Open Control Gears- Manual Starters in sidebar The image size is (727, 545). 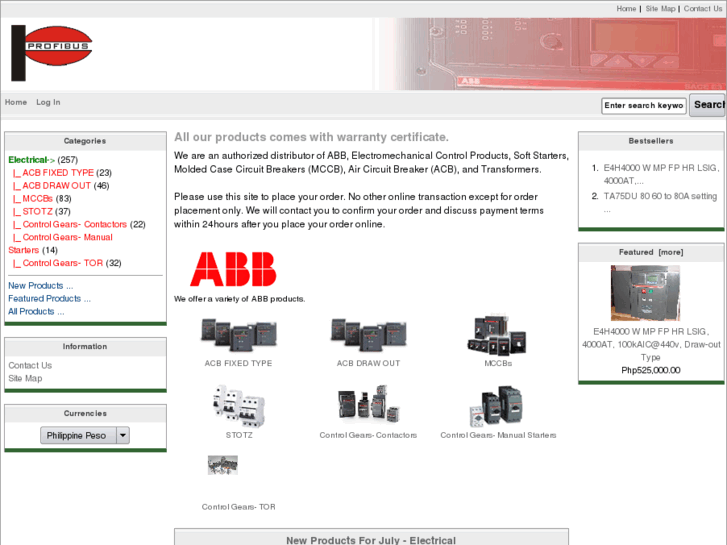(x=60, y=244)
